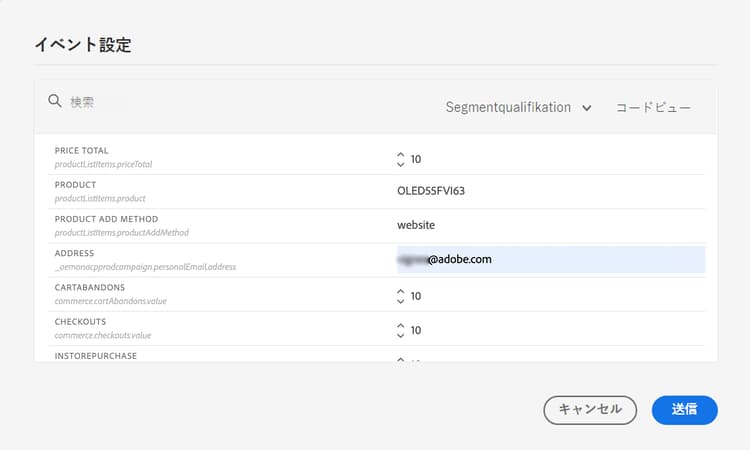750x450 pixels.
Task: Select the PRODUCT row label
Action: (75, 185)
